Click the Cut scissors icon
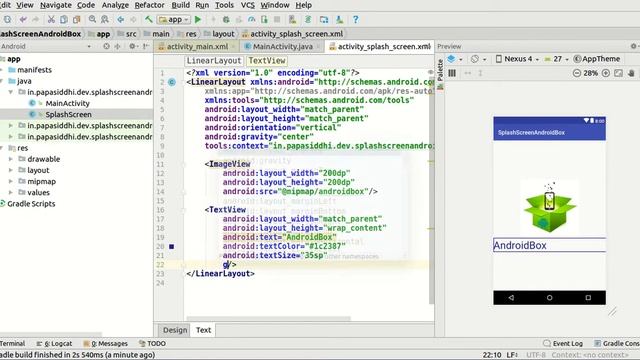The height and width of the screenshot is (360, 640). 51,19
